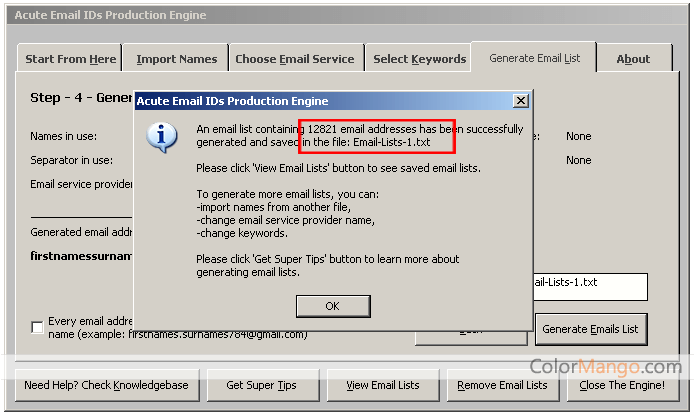694x418 pixels.
Task: Click the Generate Emails List button
Action: [592, 328]
